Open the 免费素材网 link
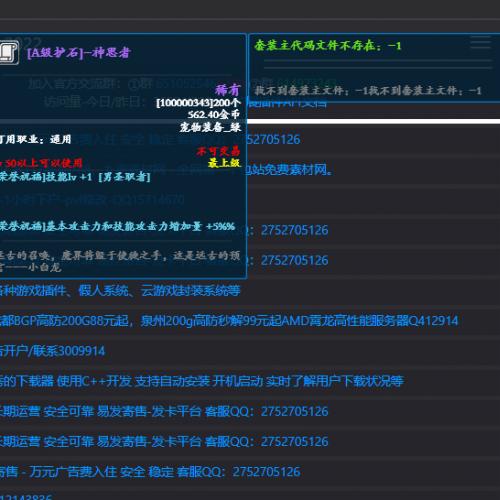This screenshot has height=500, width=500. [x=289, y=170]
